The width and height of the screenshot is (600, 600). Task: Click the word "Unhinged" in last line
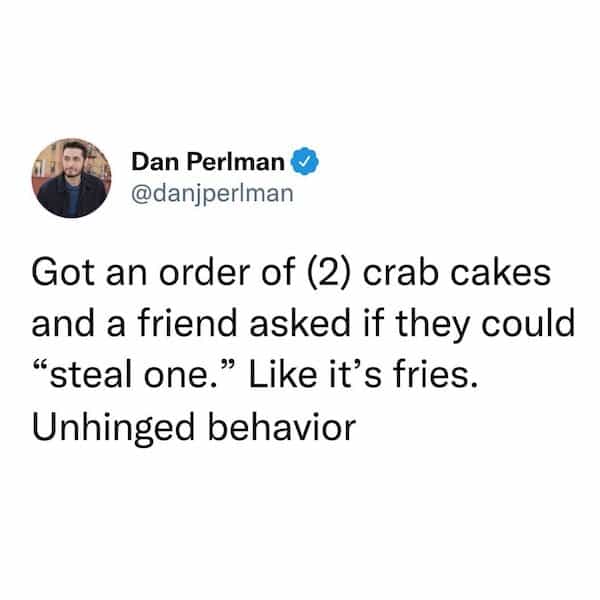pyautogui.click(x=114, y=427)
